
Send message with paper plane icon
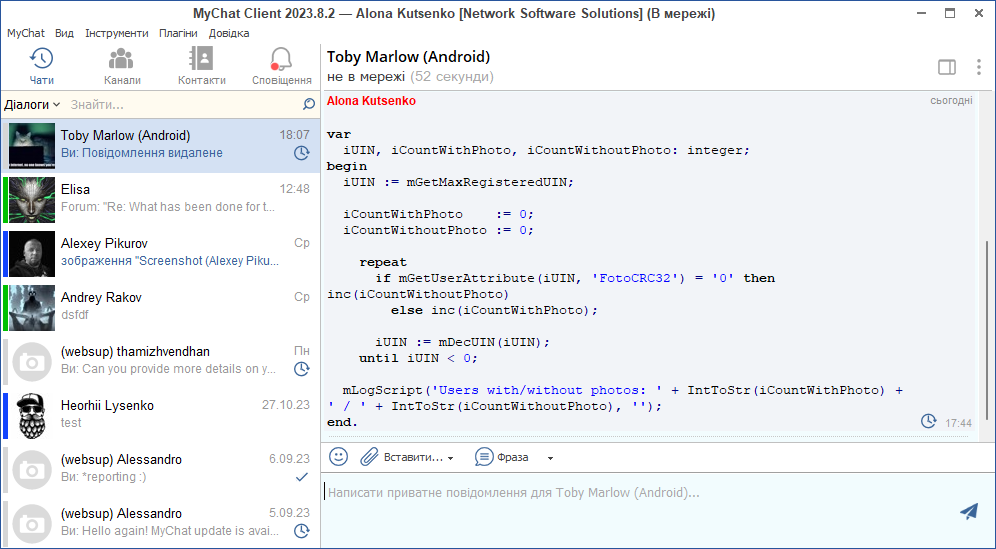pyautogui.click(x=968, y=511)
